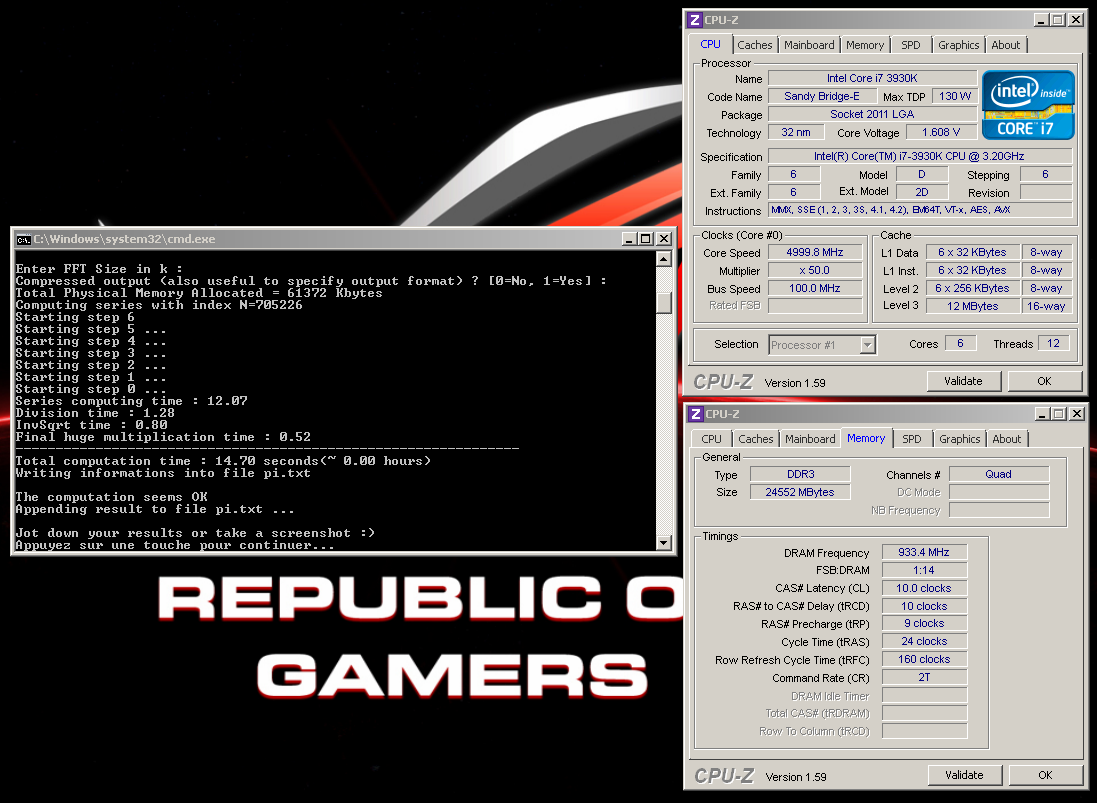1097x803 pixels.
Task: Click the code name value 'Sandy Bridge-E'
Action: (x=822, y=96)
